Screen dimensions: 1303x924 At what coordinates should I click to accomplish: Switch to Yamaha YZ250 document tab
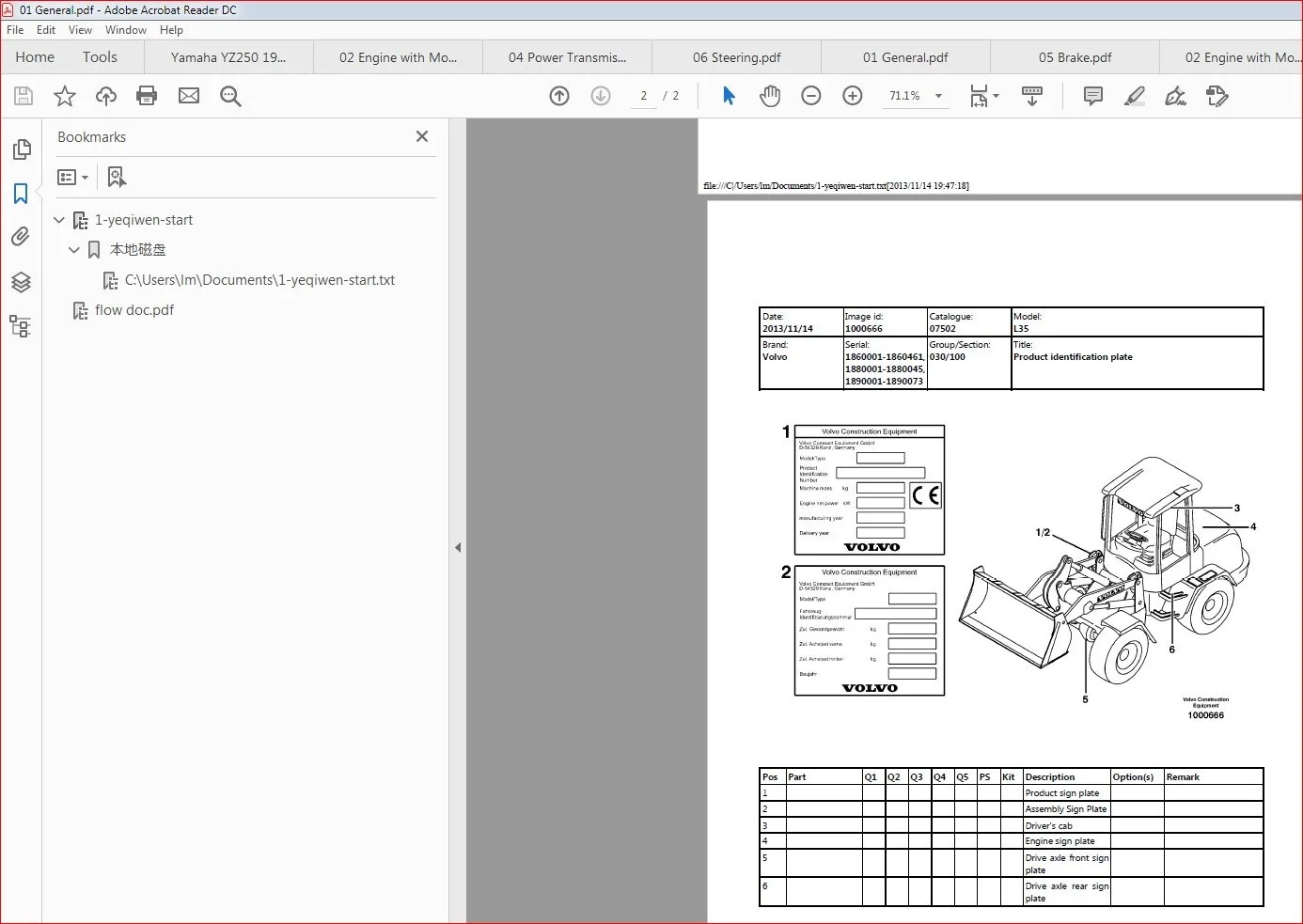coord(228,57)
